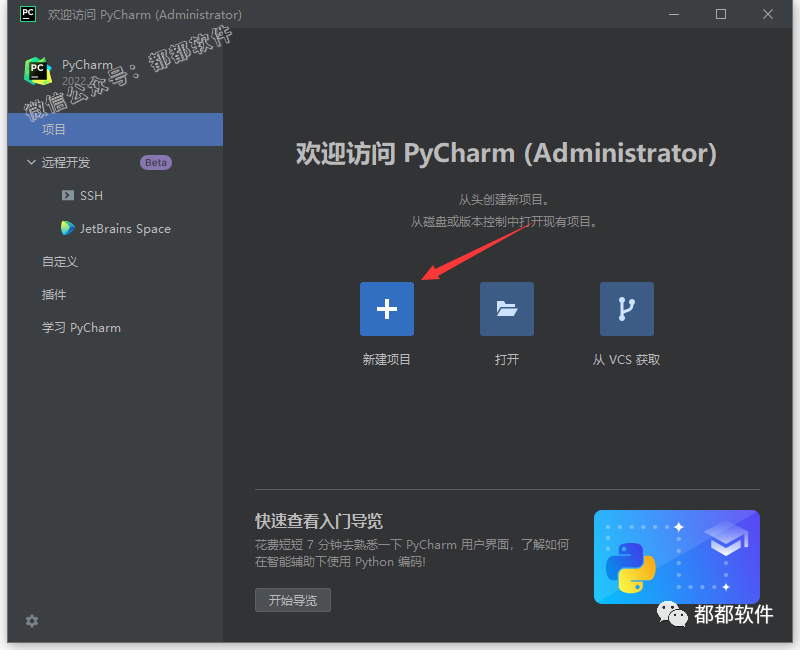Click the SSH terminal icon
The image size is (800, 650).
(67, 195)
